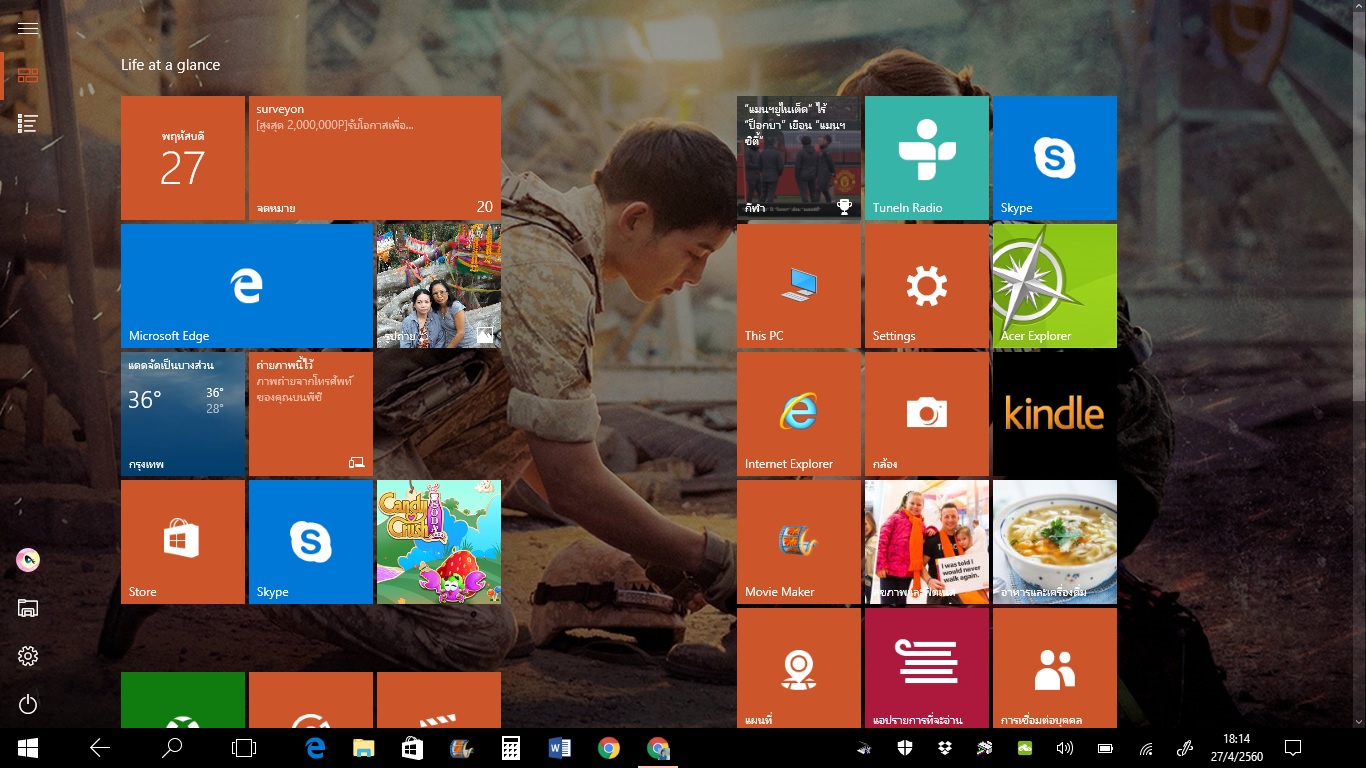Open taskbar Search magnifier

(x=172, y=748)
